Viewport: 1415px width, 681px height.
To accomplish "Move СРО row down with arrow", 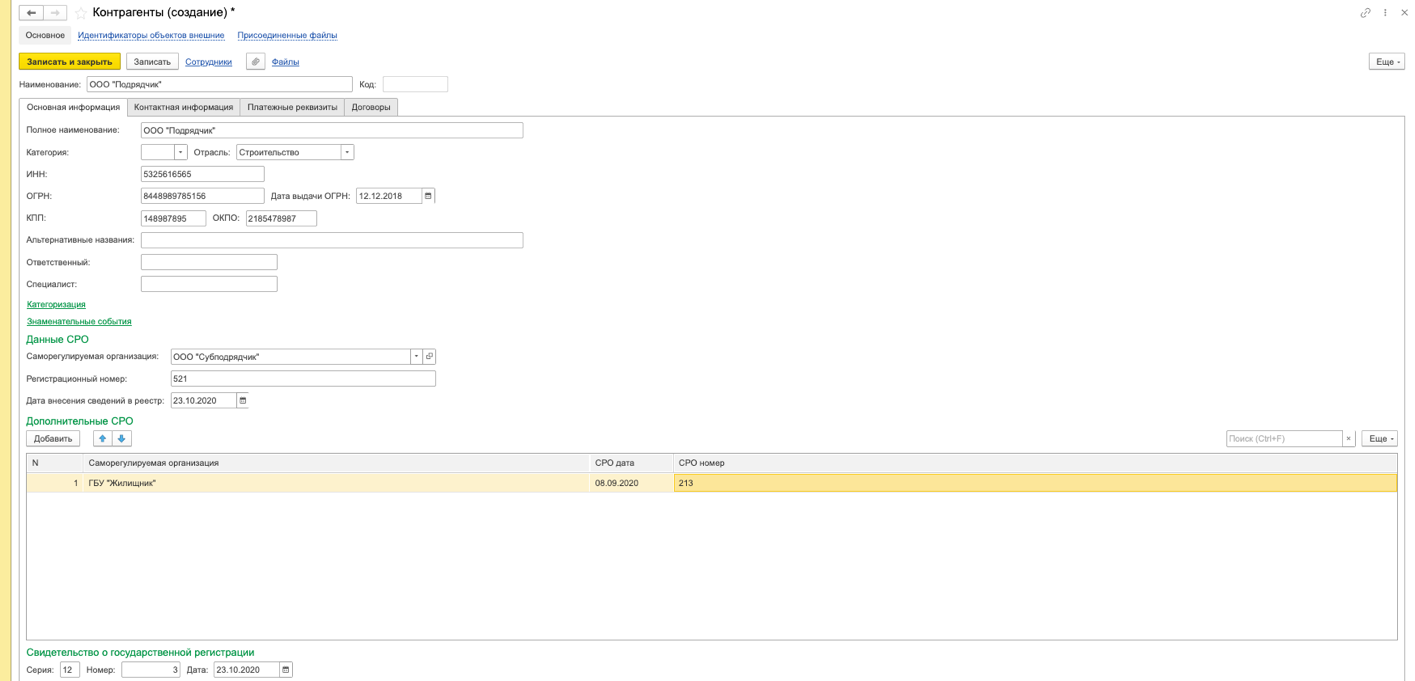I will point(122,439).
